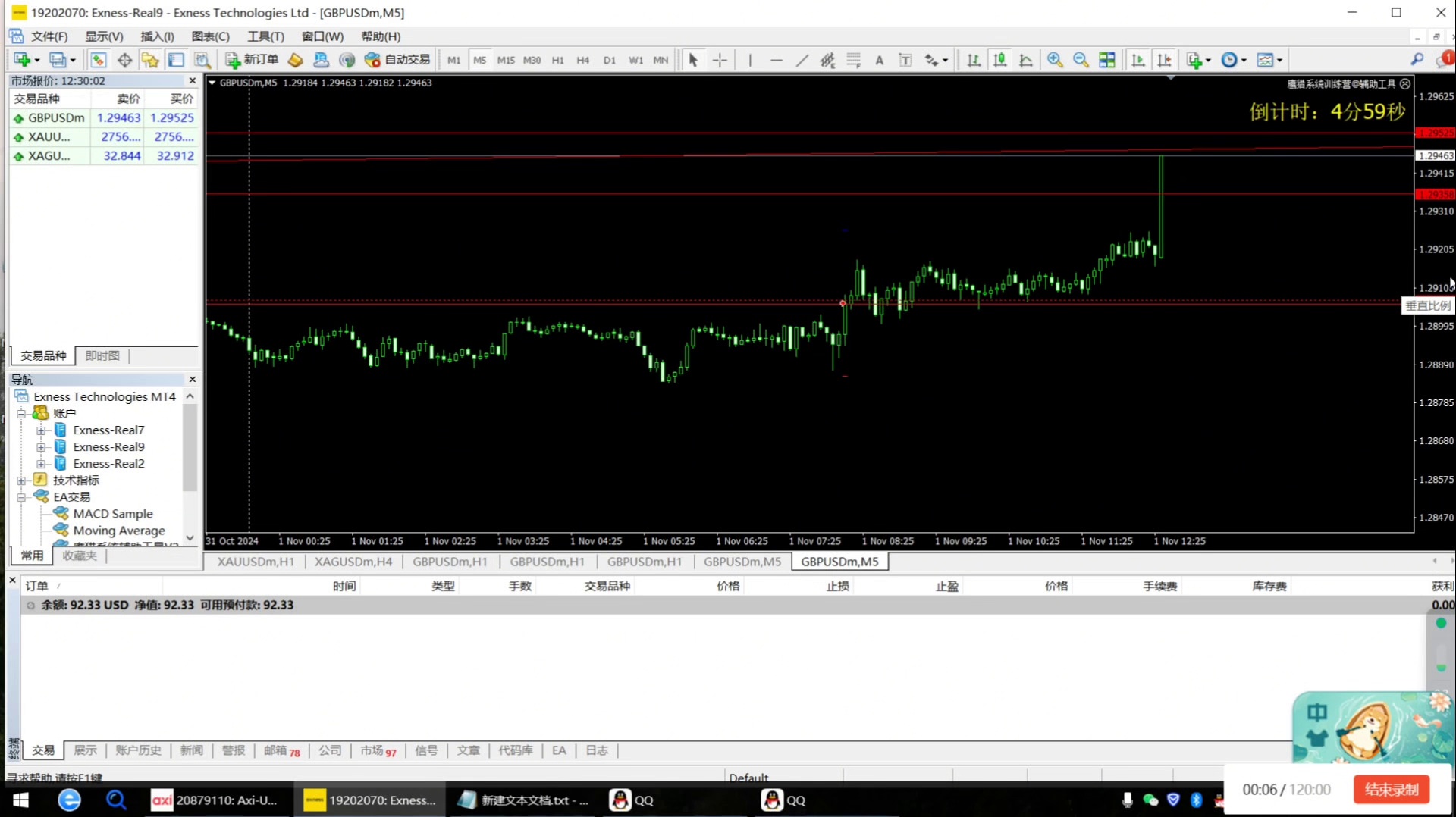This screenshot has height=817, width=1456.
Task: Open the chart periodicity clock dropdown
Action: tap(1234, 60)
